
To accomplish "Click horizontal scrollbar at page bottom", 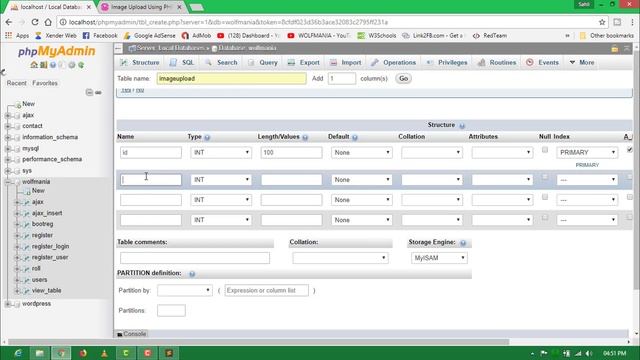I will (x=258, y=342).
